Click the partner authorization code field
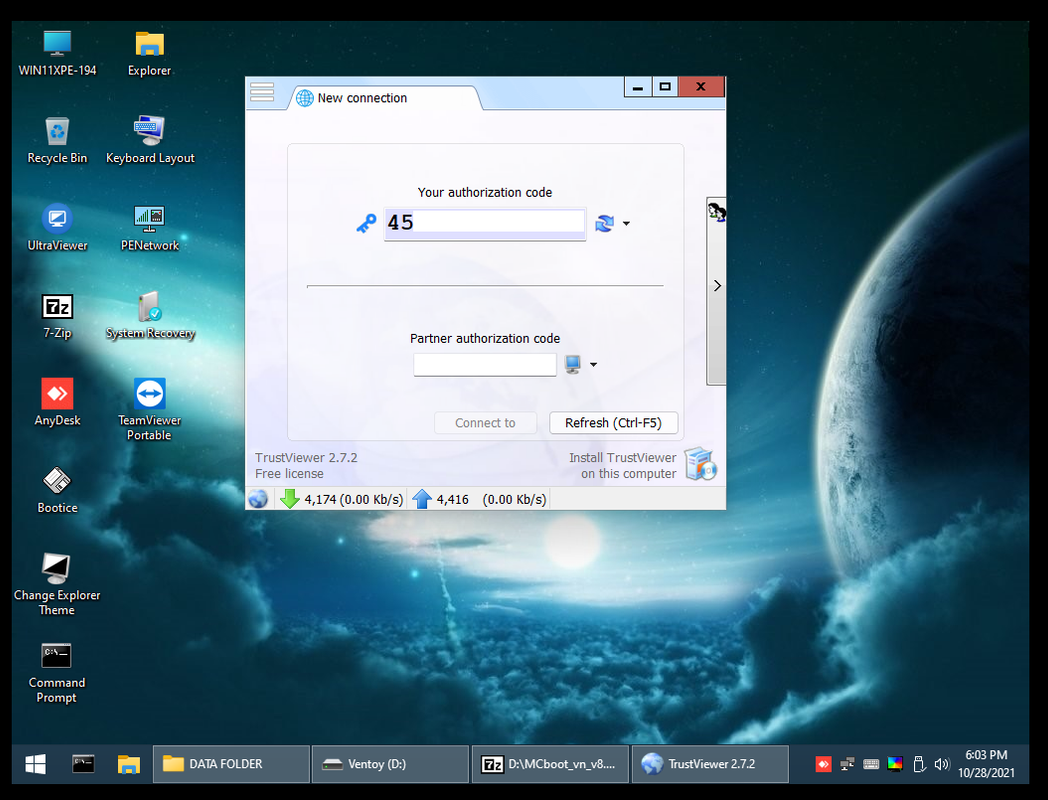This screenshot has width=1048, height=800. (x=485, y=364)
